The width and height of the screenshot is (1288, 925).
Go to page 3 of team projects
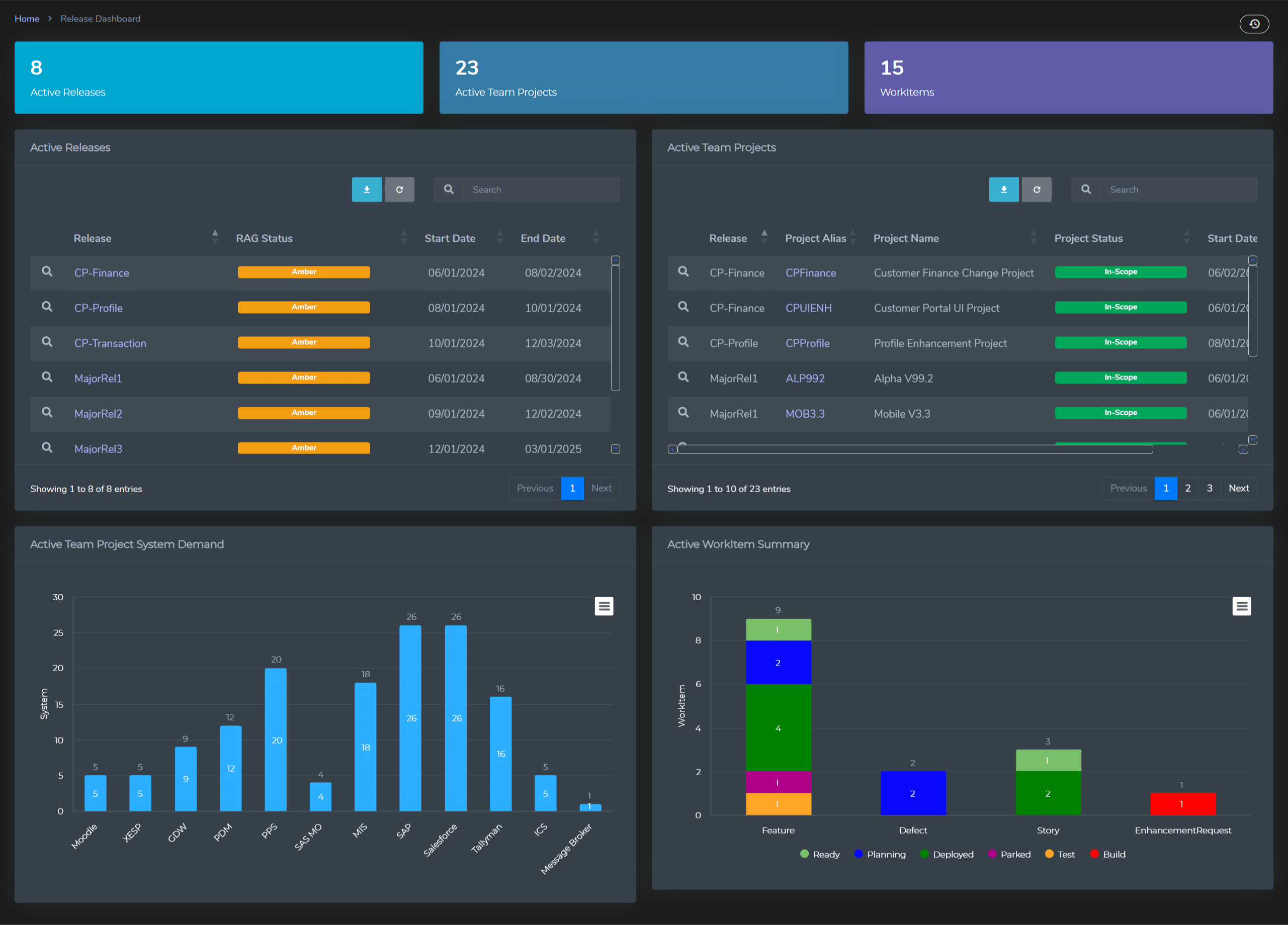pos(1210,488)
